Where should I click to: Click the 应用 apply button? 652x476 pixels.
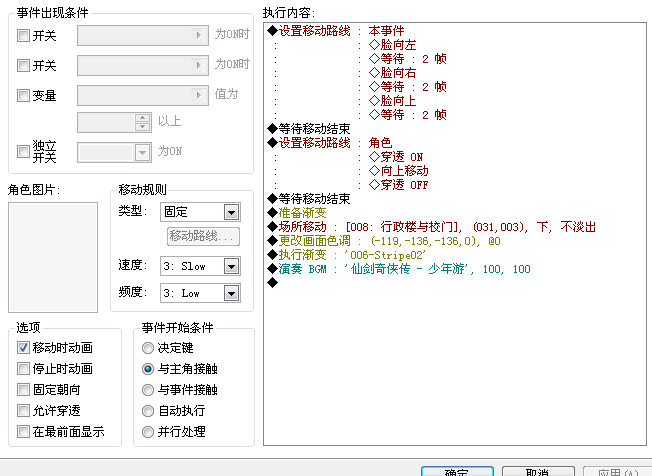[617, 471]
